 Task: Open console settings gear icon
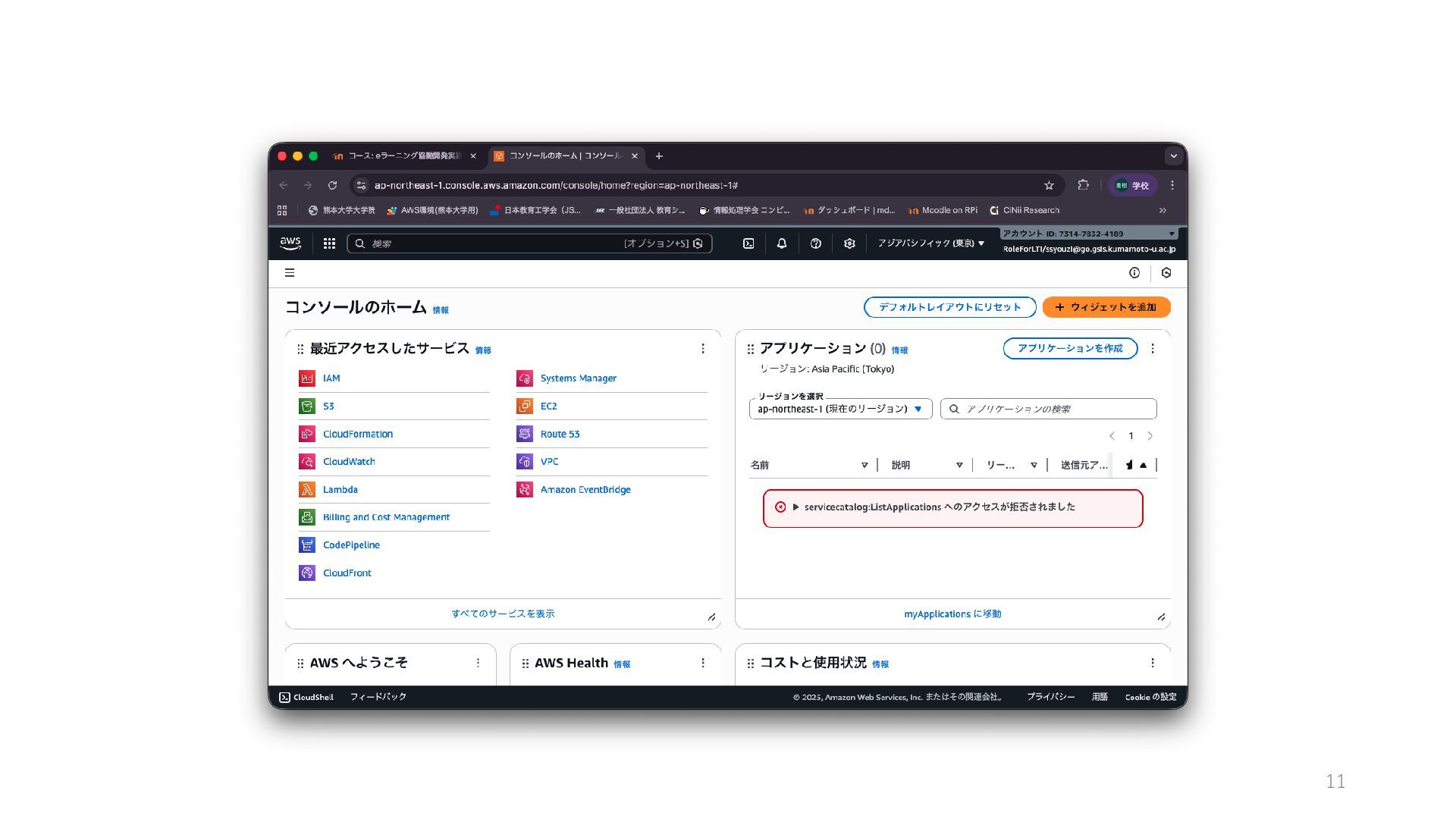pos(849,243)
